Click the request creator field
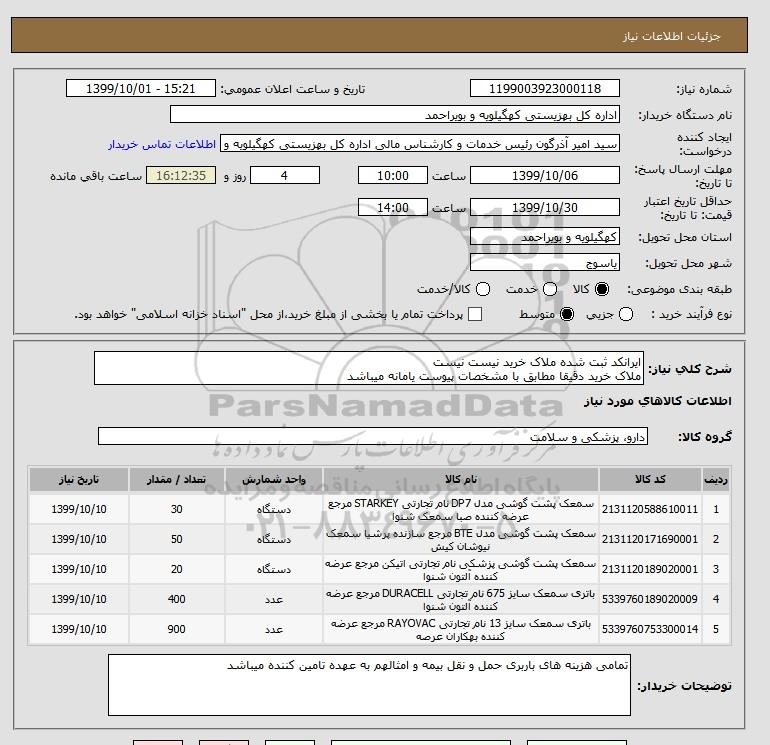This screenshot has width=770, height=745. [420, 144]
